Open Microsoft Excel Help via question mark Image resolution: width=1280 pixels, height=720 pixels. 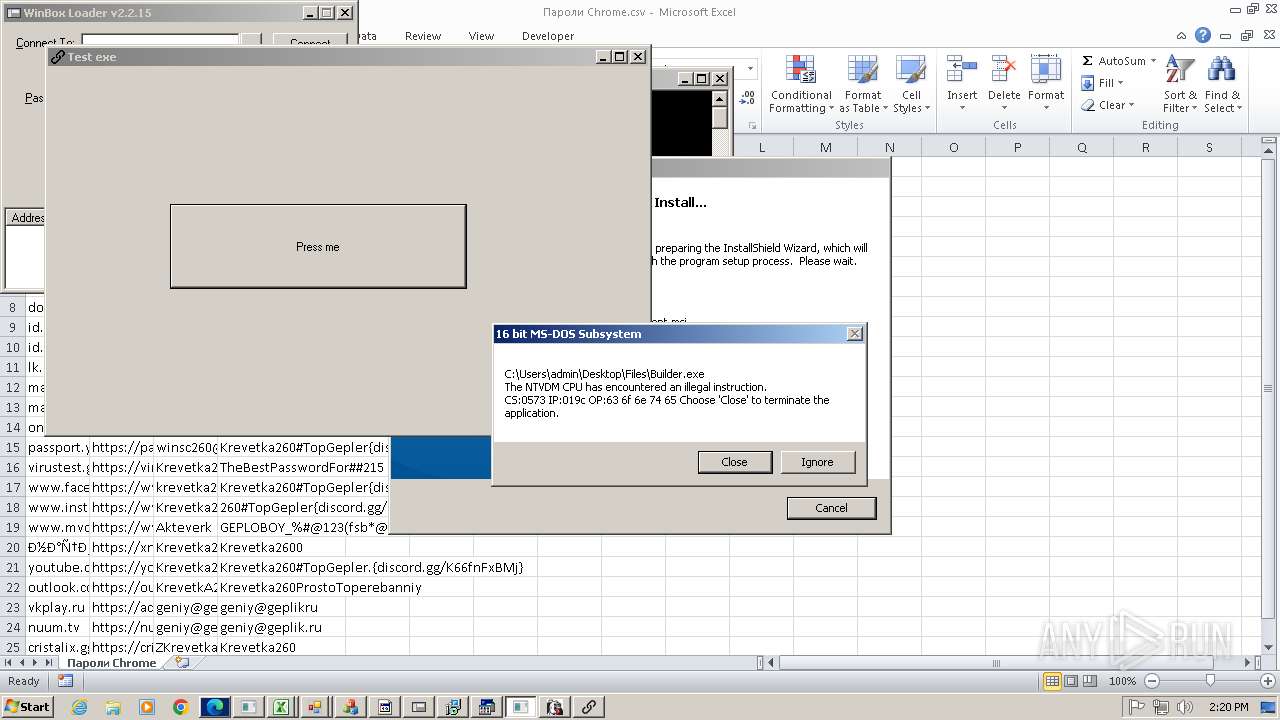coord(1203,35)
